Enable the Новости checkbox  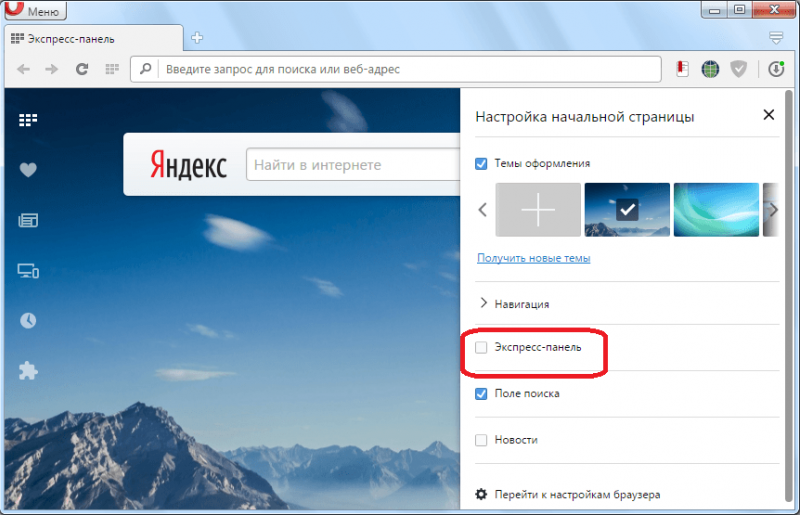click(x=481, y=440)
